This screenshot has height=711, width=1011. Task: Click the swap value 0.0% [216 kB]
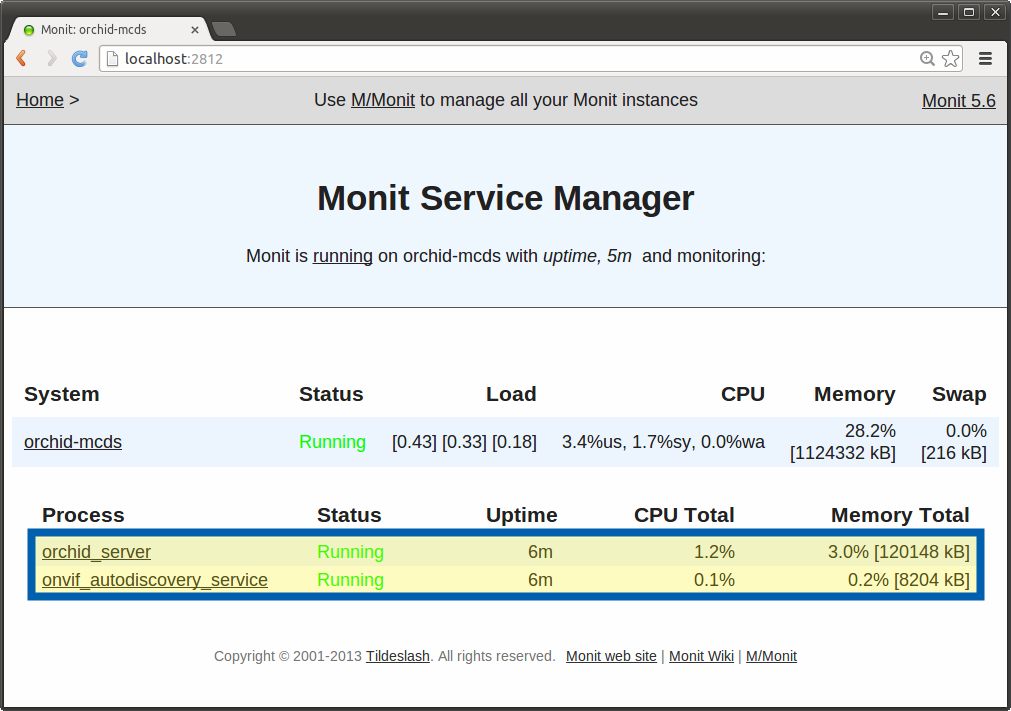[x=954, y=442]
